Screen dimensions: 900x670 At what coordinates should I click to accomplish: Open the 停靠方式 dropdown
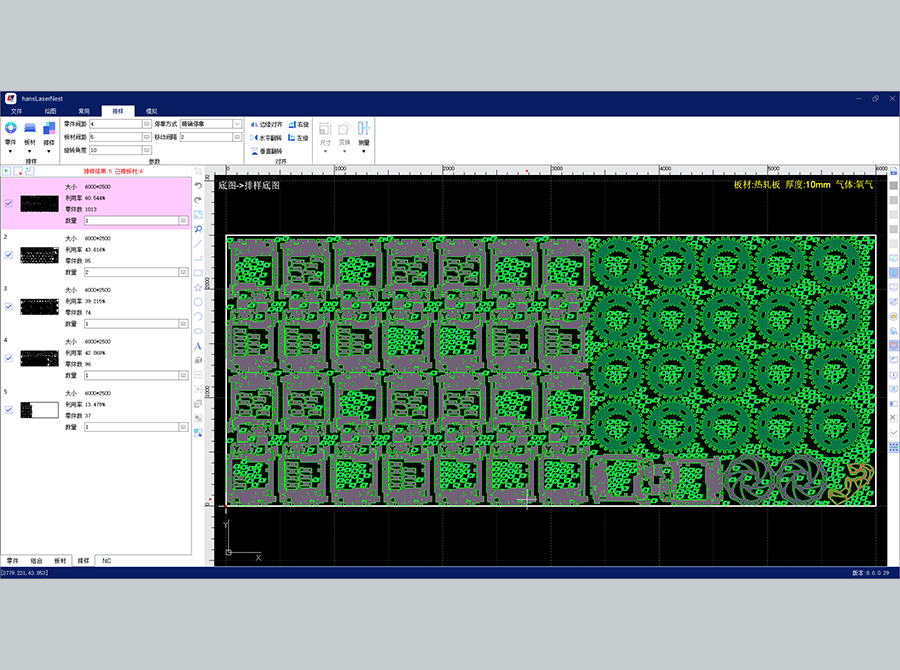point(237,124)
